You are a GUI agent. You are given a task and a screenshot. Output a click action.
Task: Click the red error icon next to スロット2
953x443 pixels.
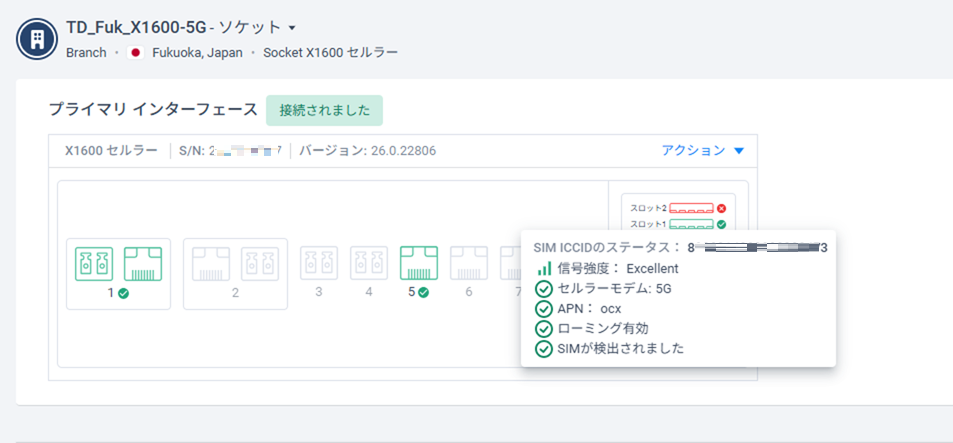(x=721, y=208)
